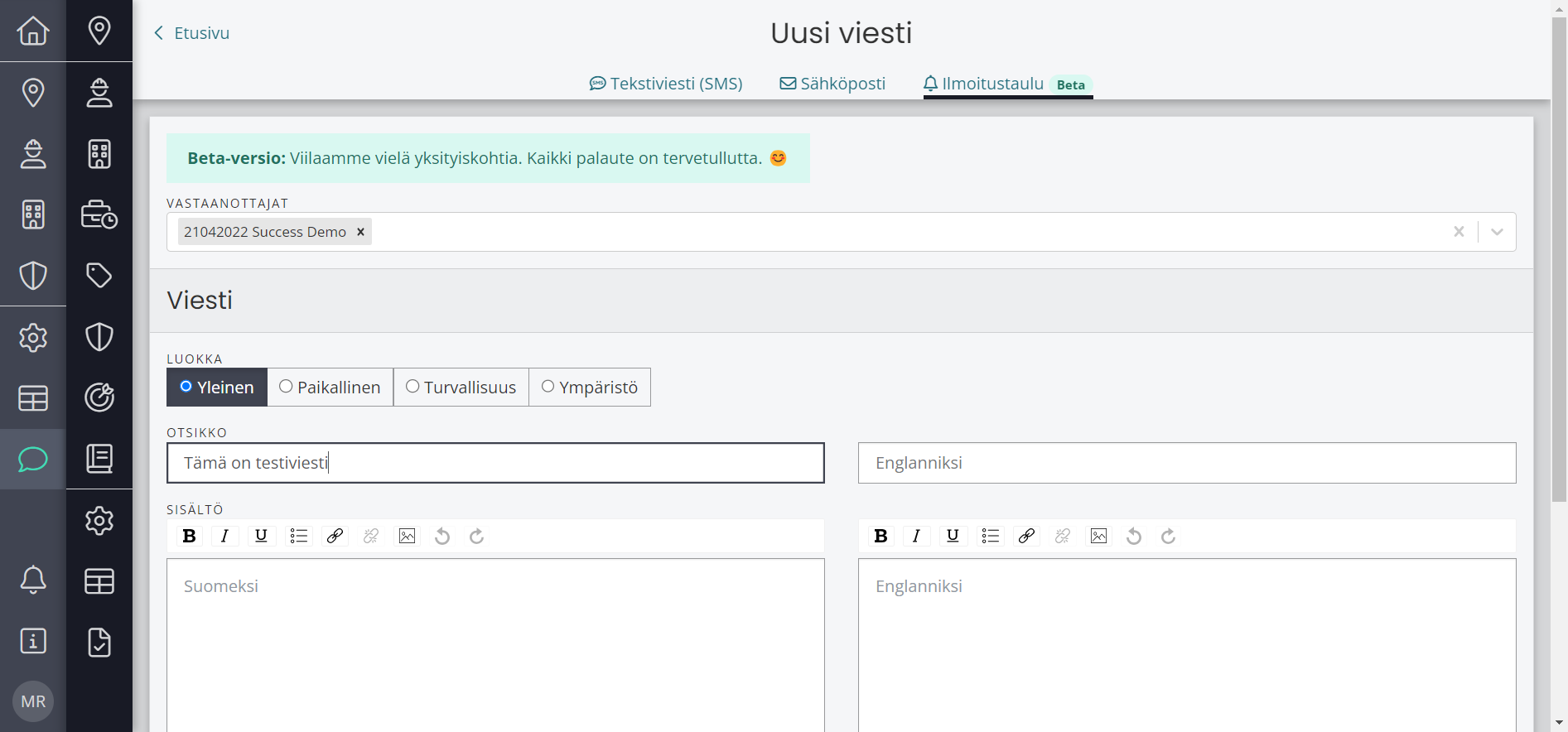Click the vertical page scrollbar
The width and height of the screenshot is (1568, 732).
coord(1559,258)
